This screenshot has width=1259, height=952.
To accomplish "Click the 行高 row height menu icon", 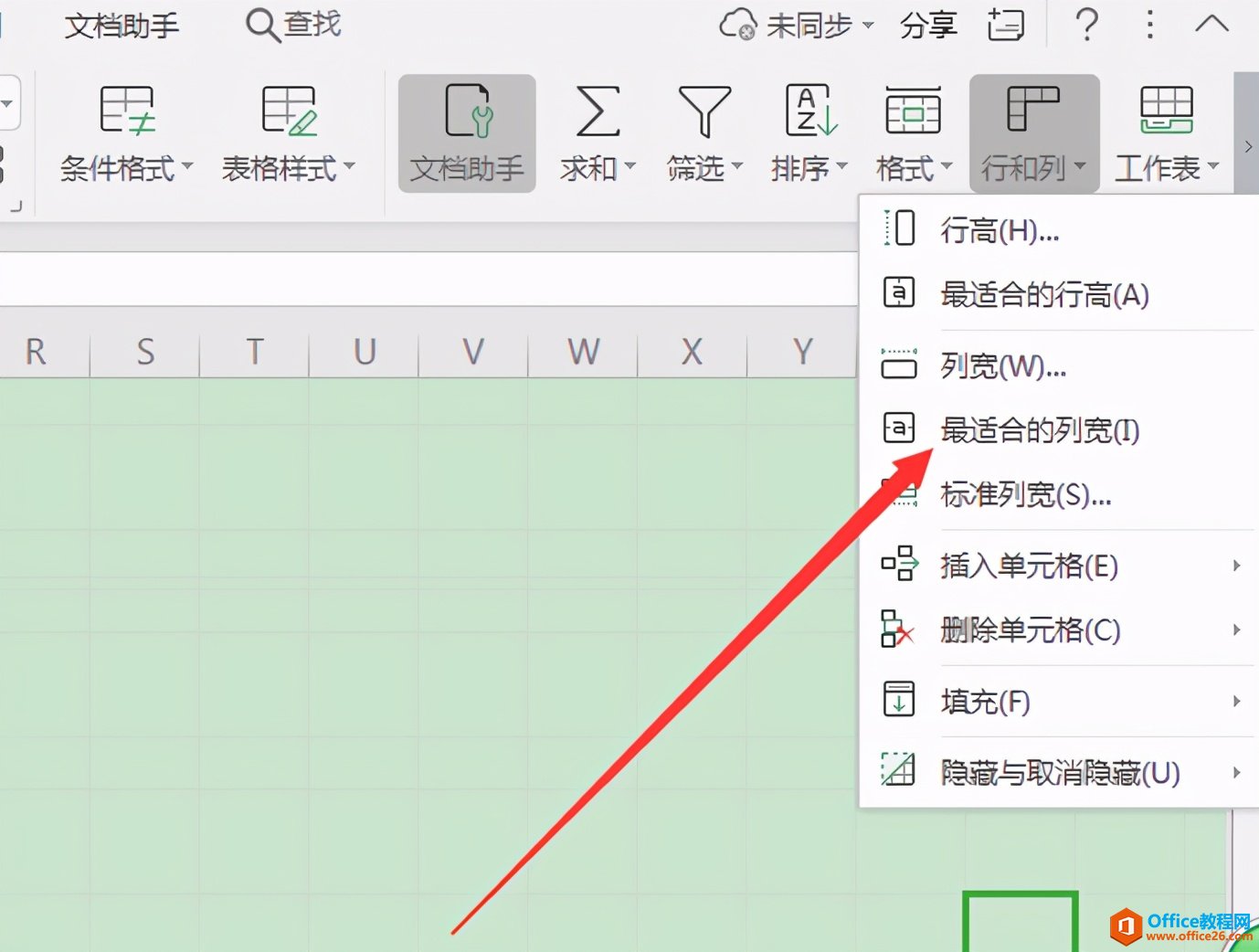I will pyautogui.click(x=899, y=227).
